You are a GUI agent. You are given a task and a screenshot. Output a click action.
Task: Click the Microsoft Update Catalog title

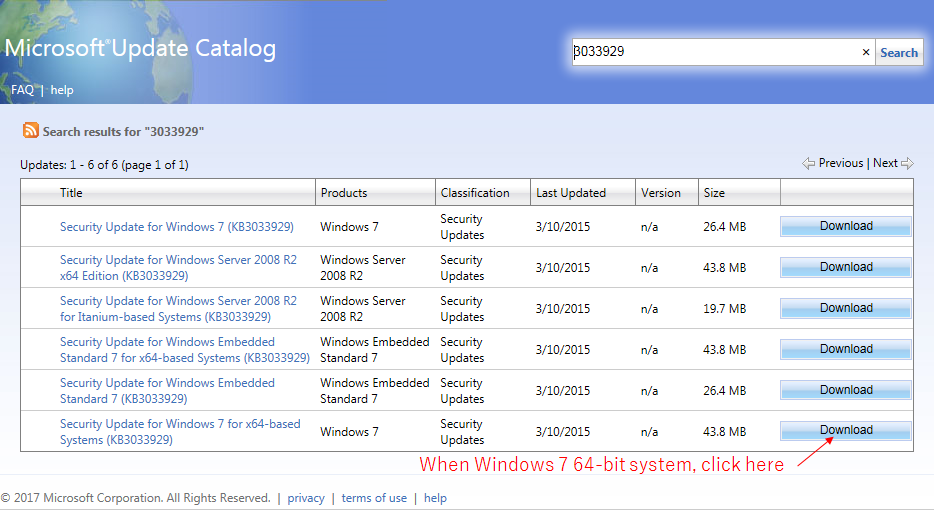coord(141,49)
